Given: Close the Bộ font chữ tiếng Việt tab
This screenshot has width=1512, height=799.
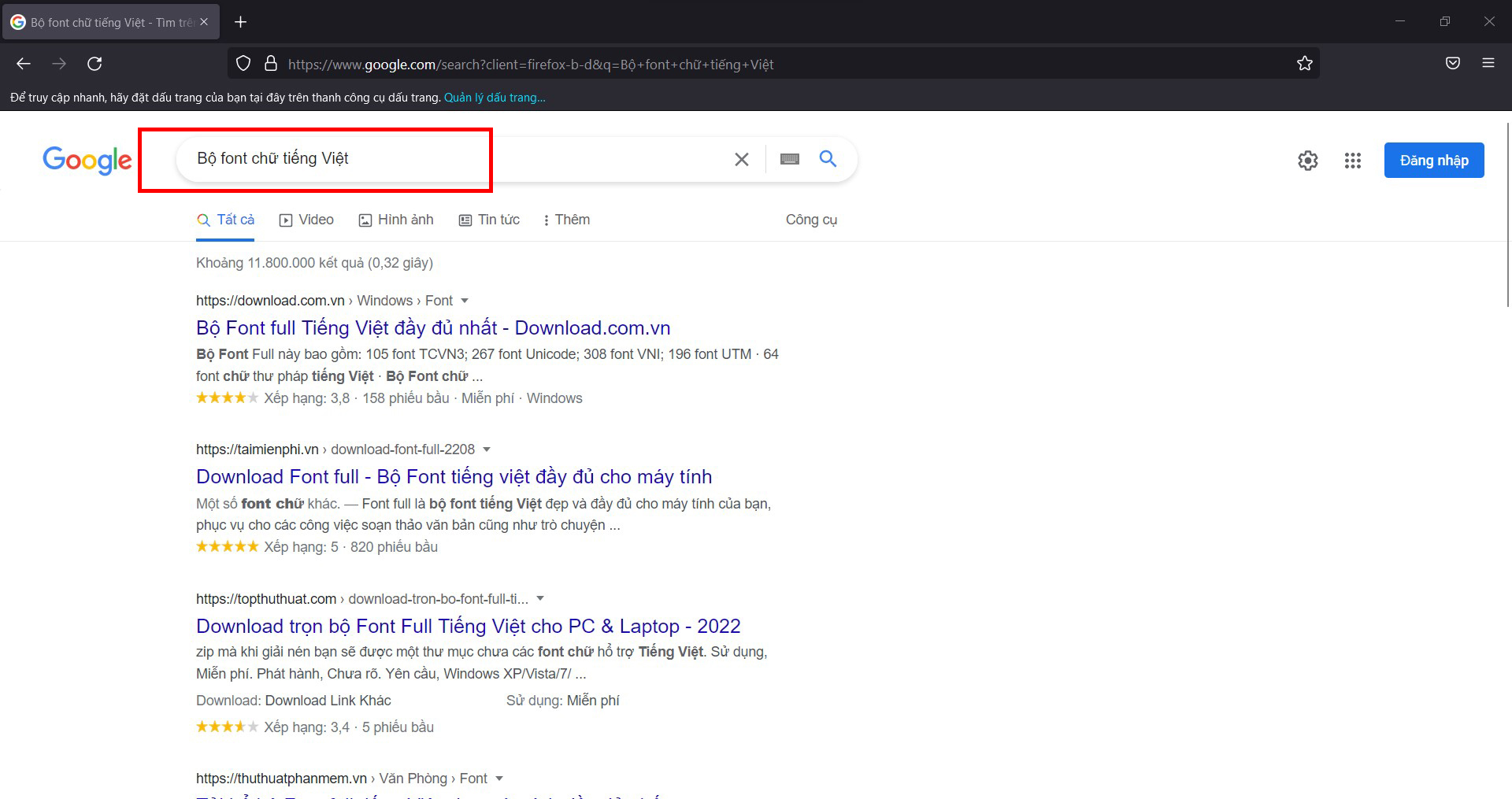Looking at the screenshot, I should tap(204, 22).
